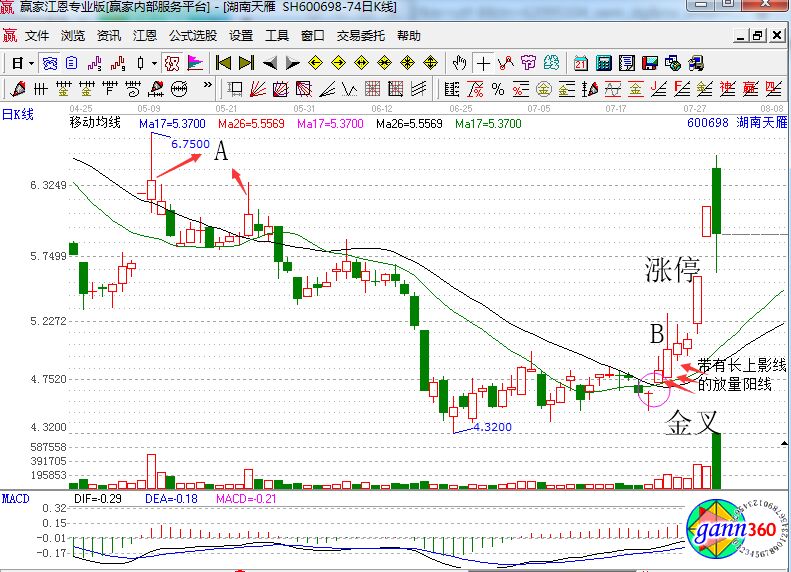
Task: Open the candlestick style dropdown arrow
Action: [x=154, y=63]
